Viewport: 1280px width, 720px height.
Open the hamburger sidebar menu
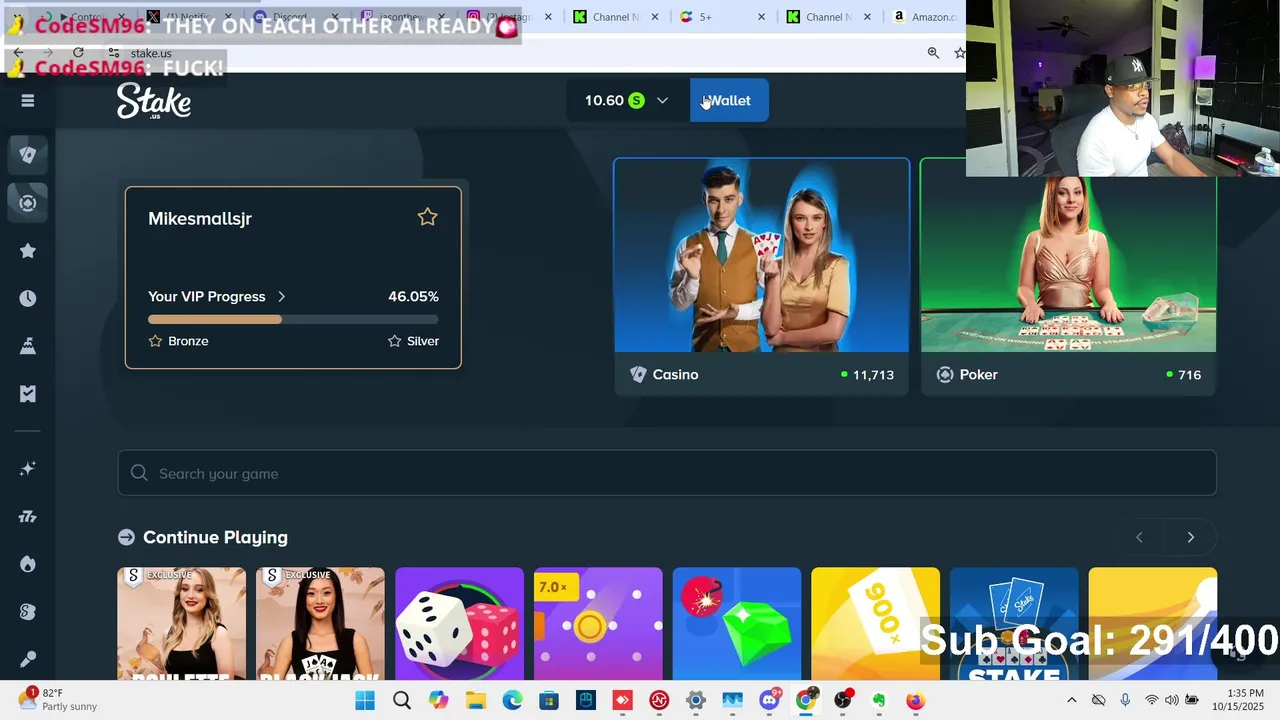coord(28,100)
